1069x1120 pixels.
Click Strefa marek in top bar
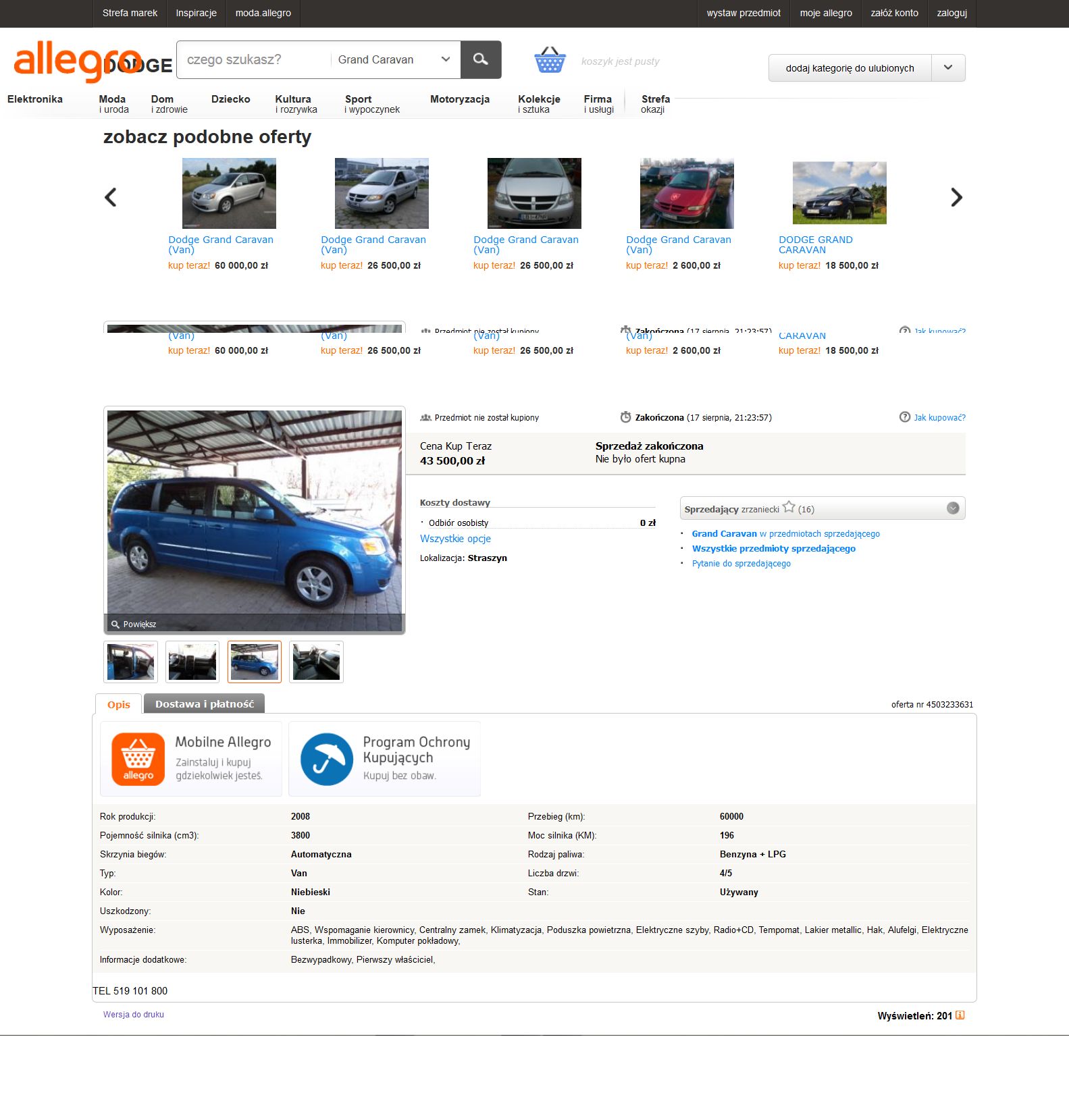pos(130,14)
